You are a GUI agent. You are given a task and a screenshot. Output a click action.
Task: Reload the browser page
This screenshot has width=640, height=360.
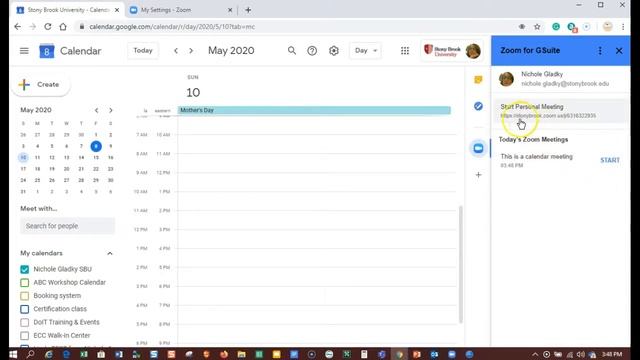(x=48, y=27)
